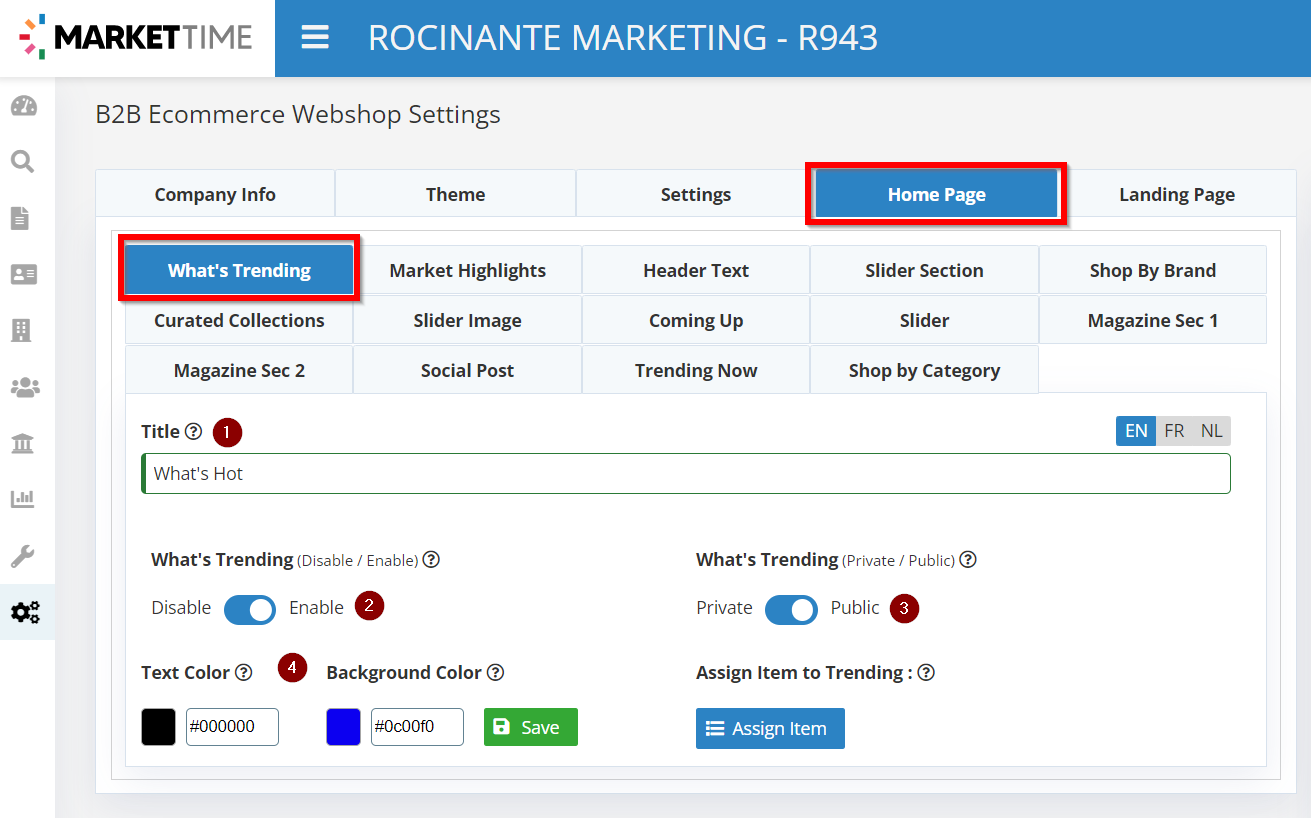Image resolution: width=1311 pixels, height=818 pixels.
Task: Click help icon beside Disable / Enable label
Action: click(431, 560)
